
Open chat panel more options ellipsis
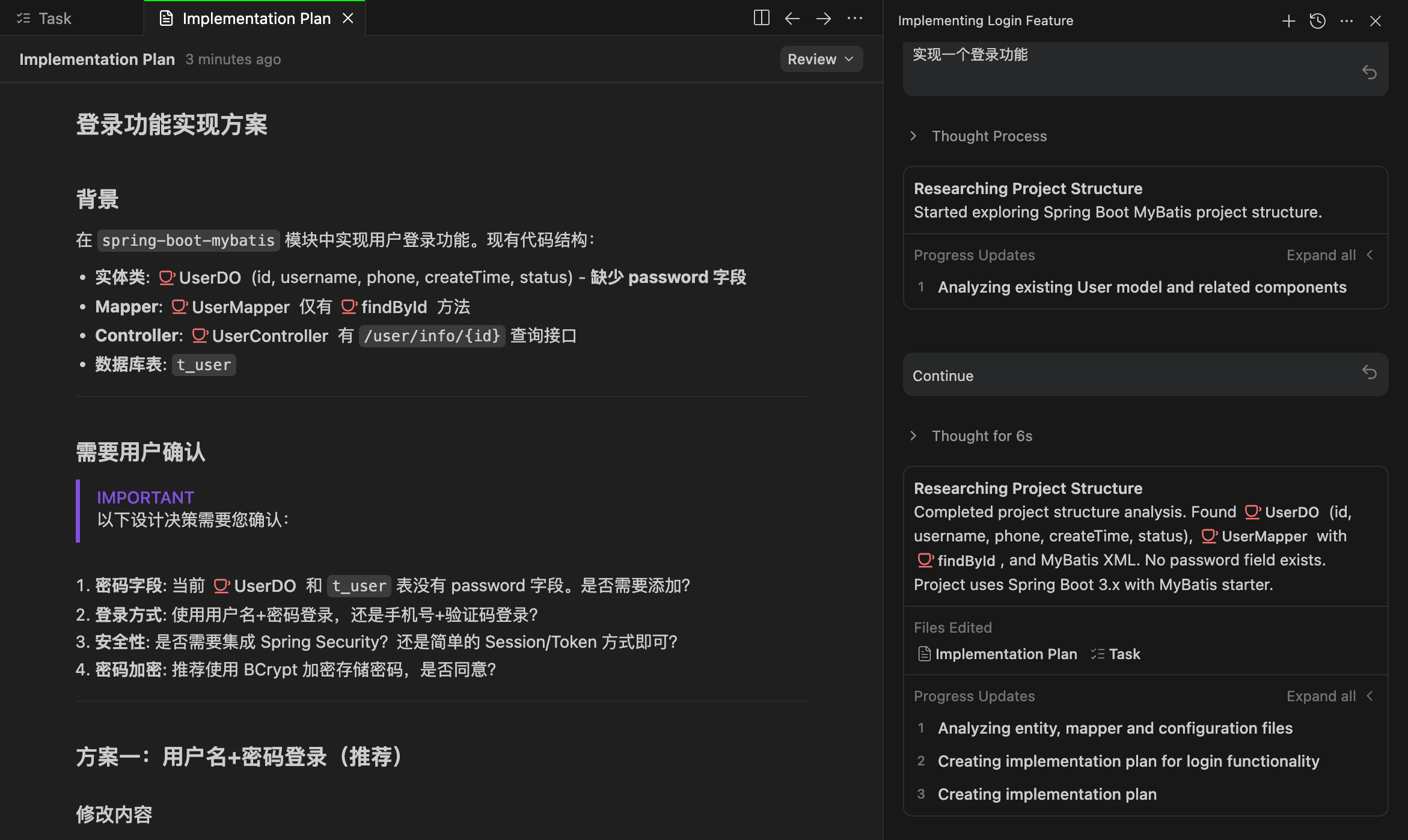(1346, 21)
